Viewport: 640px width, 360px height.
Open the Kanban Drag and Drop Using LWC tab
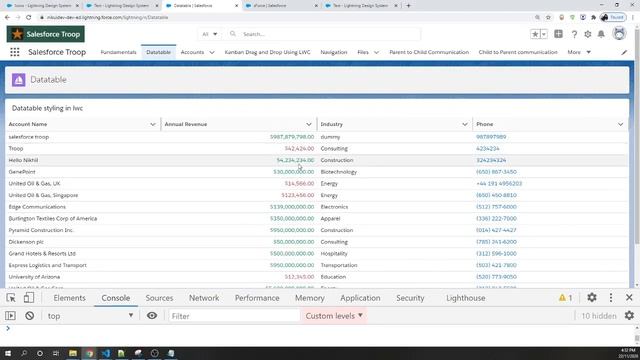pos(267,52)
